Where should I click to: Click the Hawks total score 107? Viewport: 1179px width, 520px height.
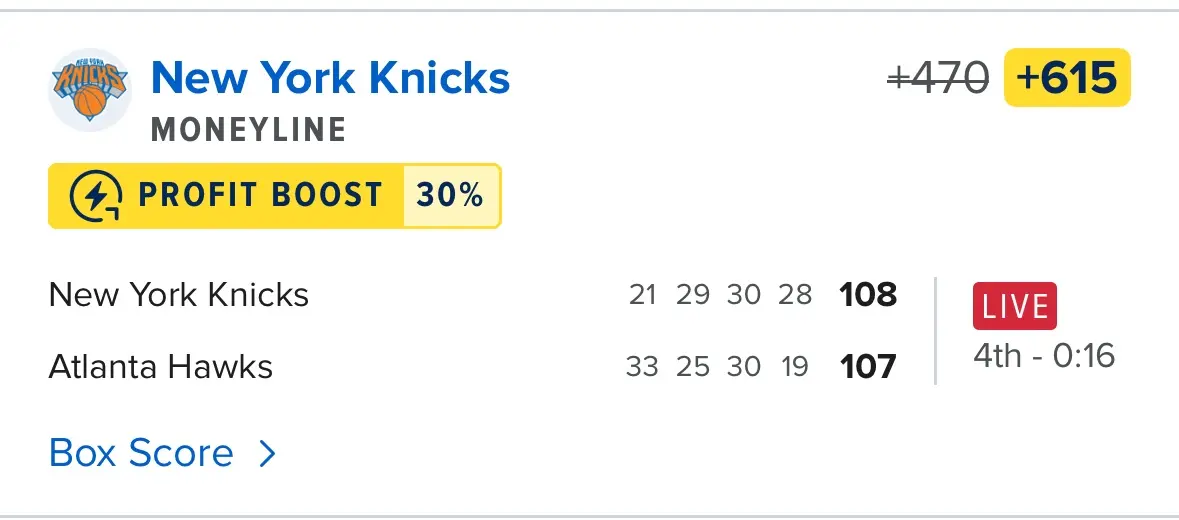click(868, 367)
